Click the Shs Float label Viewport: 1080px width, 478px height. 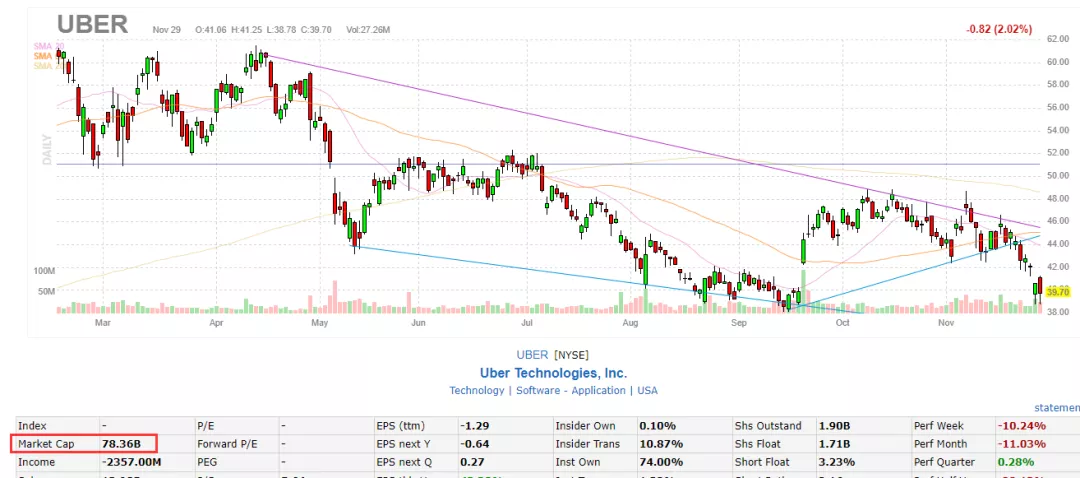pyautogui.click(x=758, y=444)
